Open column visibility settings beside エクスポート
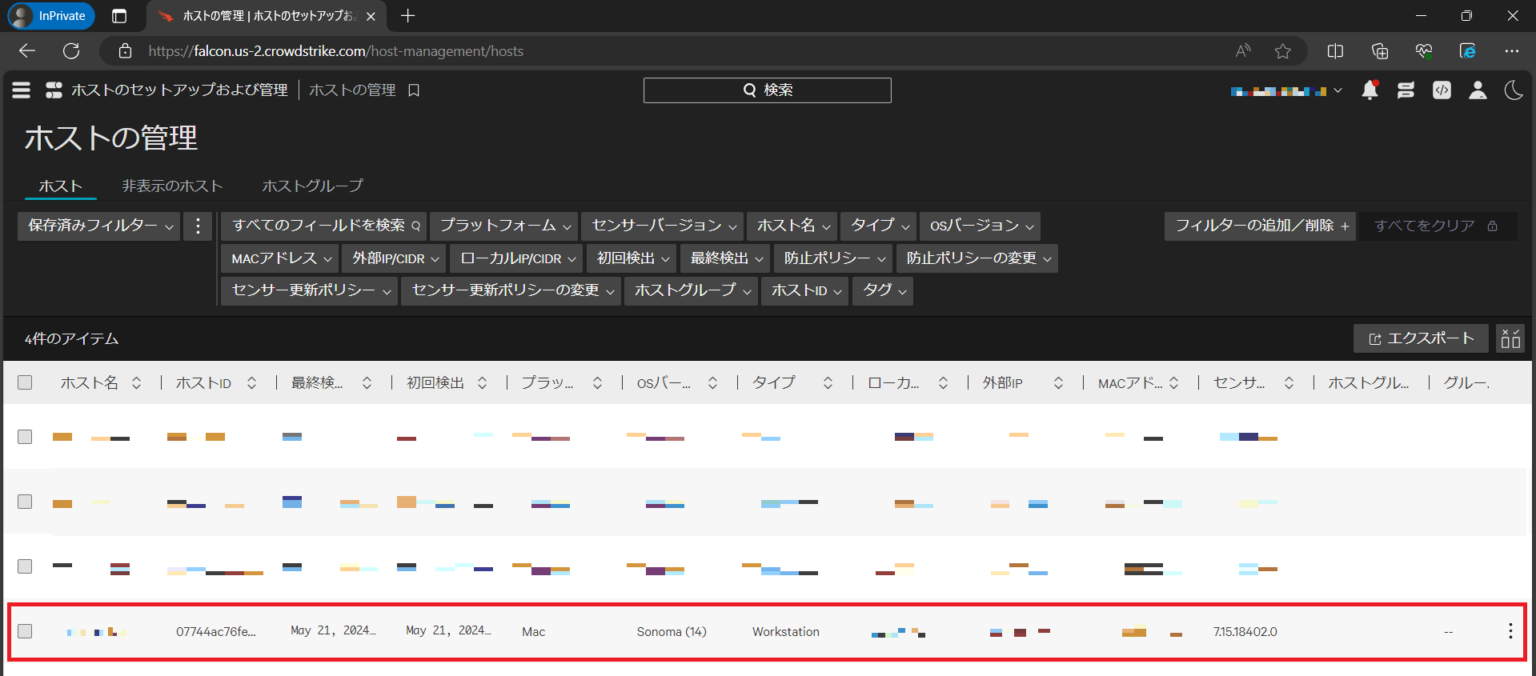1536x676 pixels. coord(1510,338)
